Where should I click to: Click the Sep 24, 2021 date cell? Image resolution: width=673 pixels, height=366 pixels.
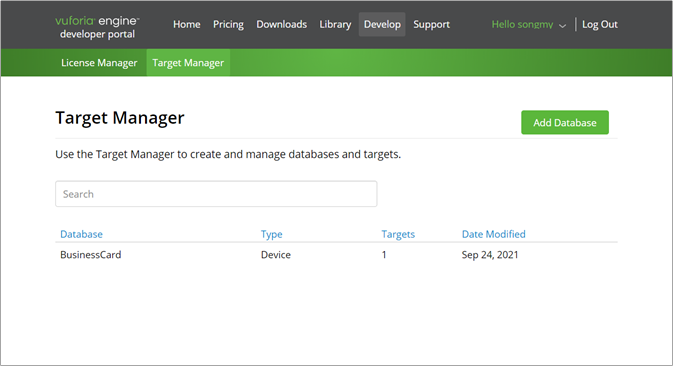click(x=490, y=255)
